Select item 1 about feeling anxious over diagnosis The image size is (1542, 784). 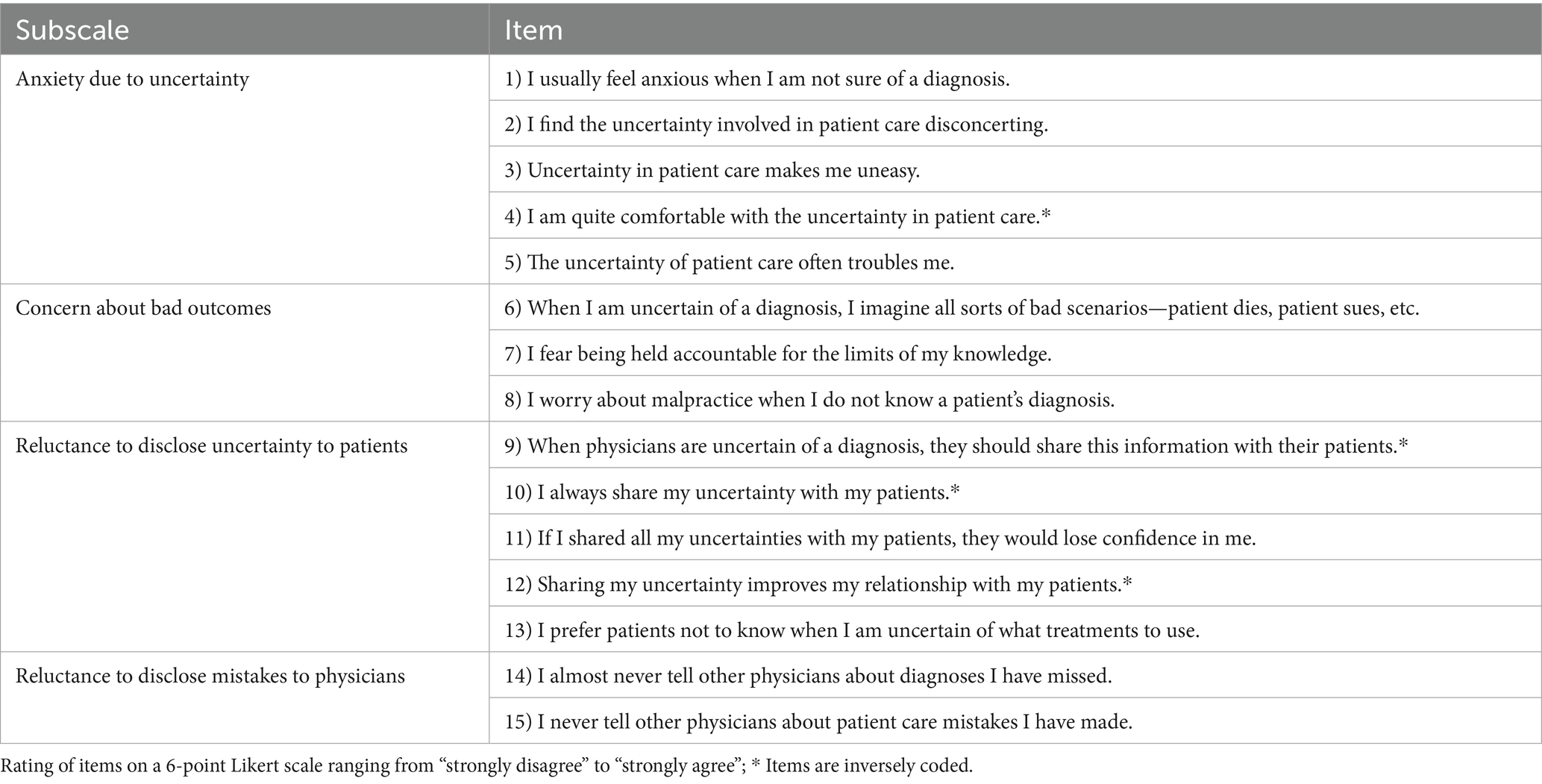(757, 79)
